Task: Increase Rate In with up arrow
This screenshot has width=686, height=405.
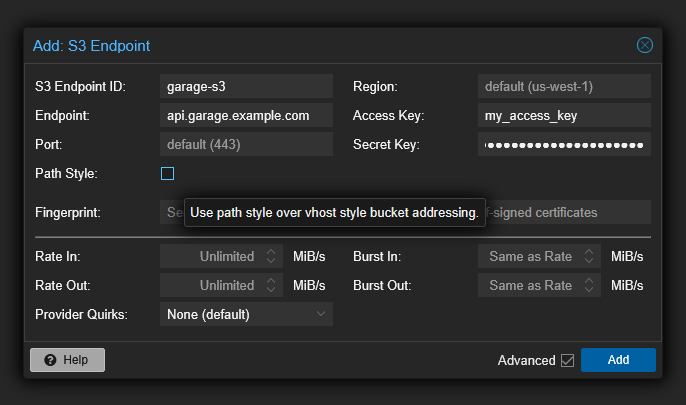Action: (271, 251)
